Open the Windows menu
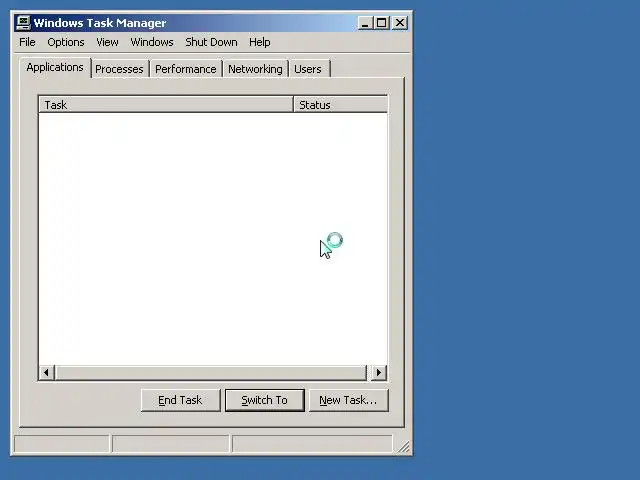The width and height of the screenshot is (640, 480). [x=152, y=42]
